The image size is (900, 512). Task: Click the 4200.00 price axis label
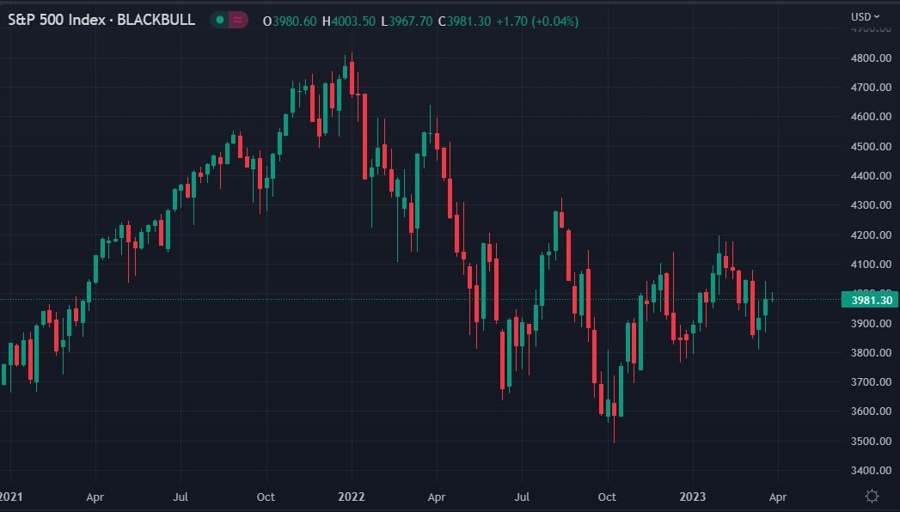pyautogui.click(x=871, y=235)
